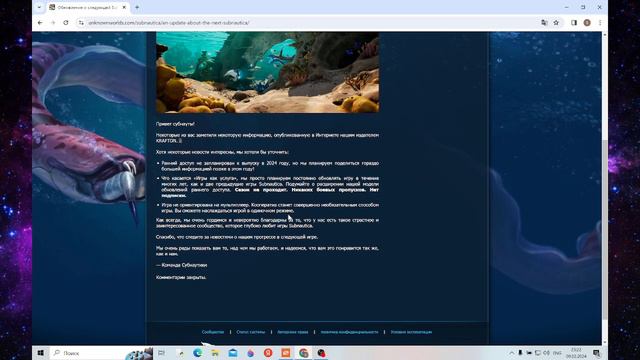The width and height of the screenshot is (640, 360).
Task: Reload the Subnautica update page
Action: [x=66, y=23]
